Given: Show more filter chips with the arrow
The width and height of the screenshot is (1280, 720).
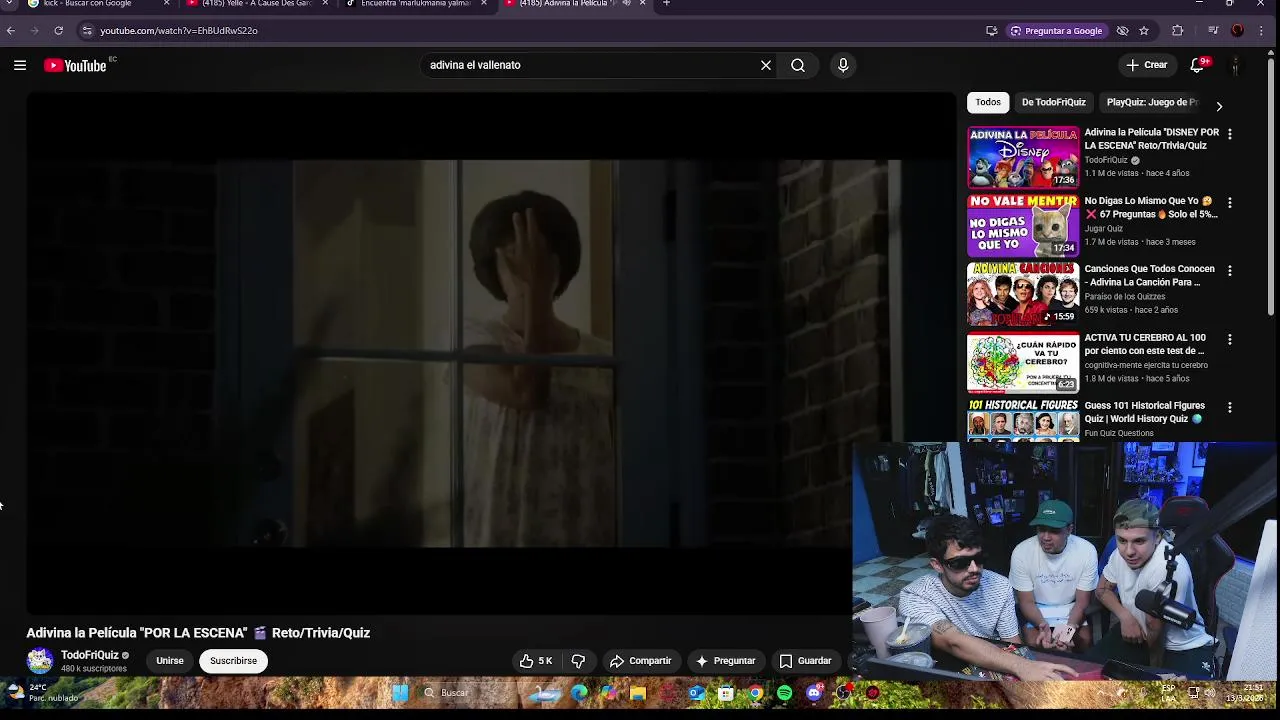Looking at the screenshot, I should point(1219,106).
